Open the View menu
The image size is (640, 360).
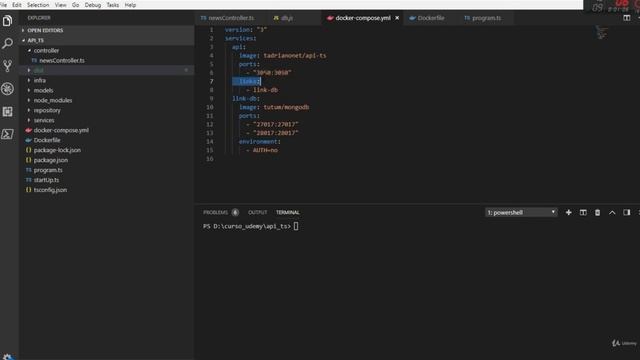click(60, 5)
